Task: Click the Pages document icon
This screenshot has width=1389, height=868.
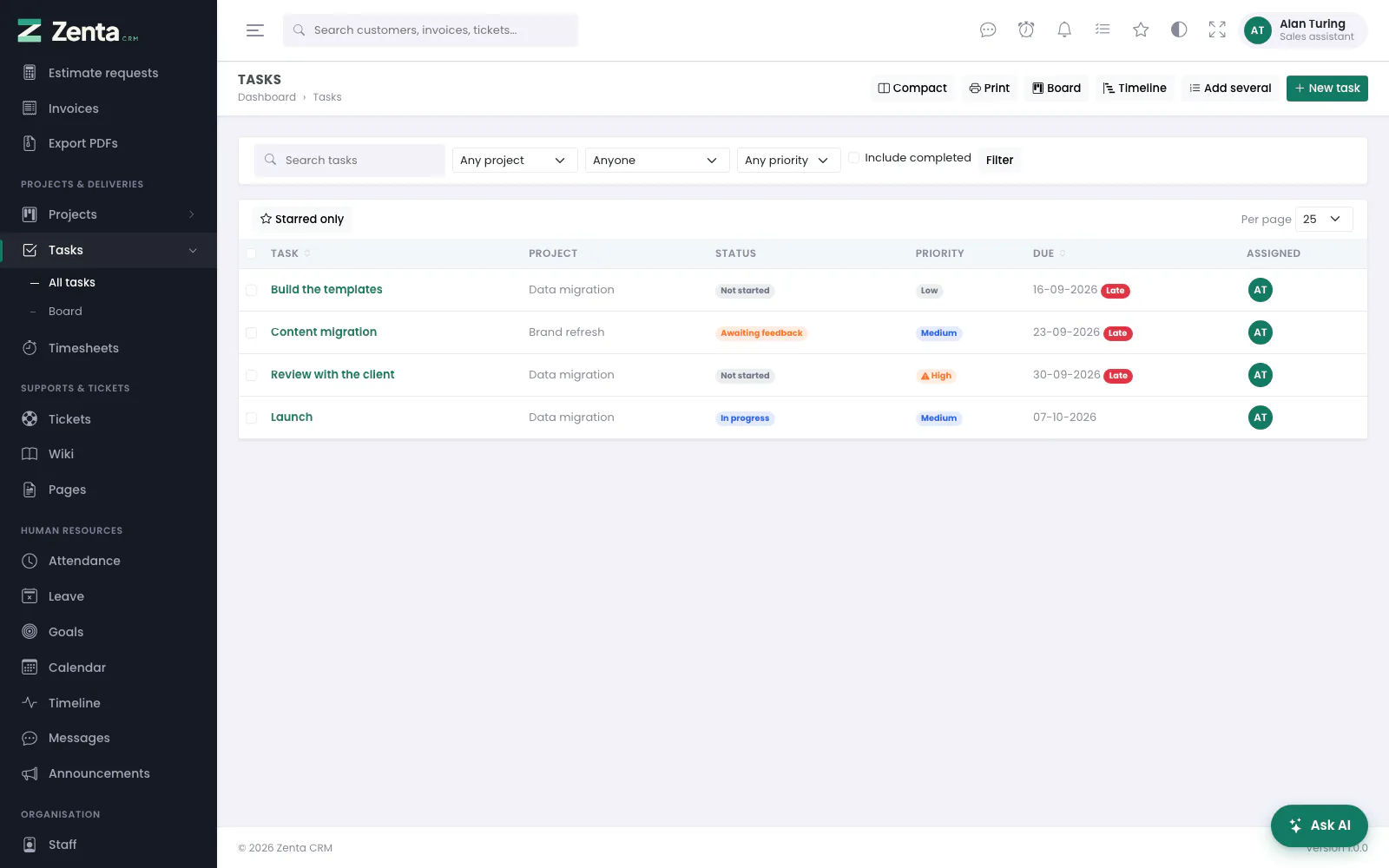Action: (x=30, y=490)
